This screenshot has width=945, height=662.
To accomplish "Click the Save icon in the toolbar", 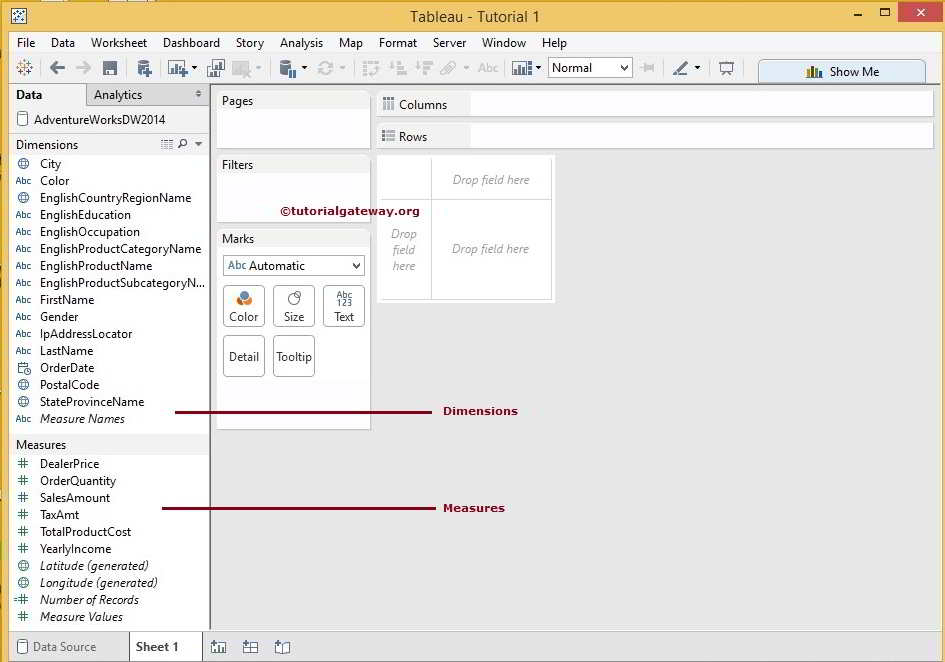I will click(110, 68).
